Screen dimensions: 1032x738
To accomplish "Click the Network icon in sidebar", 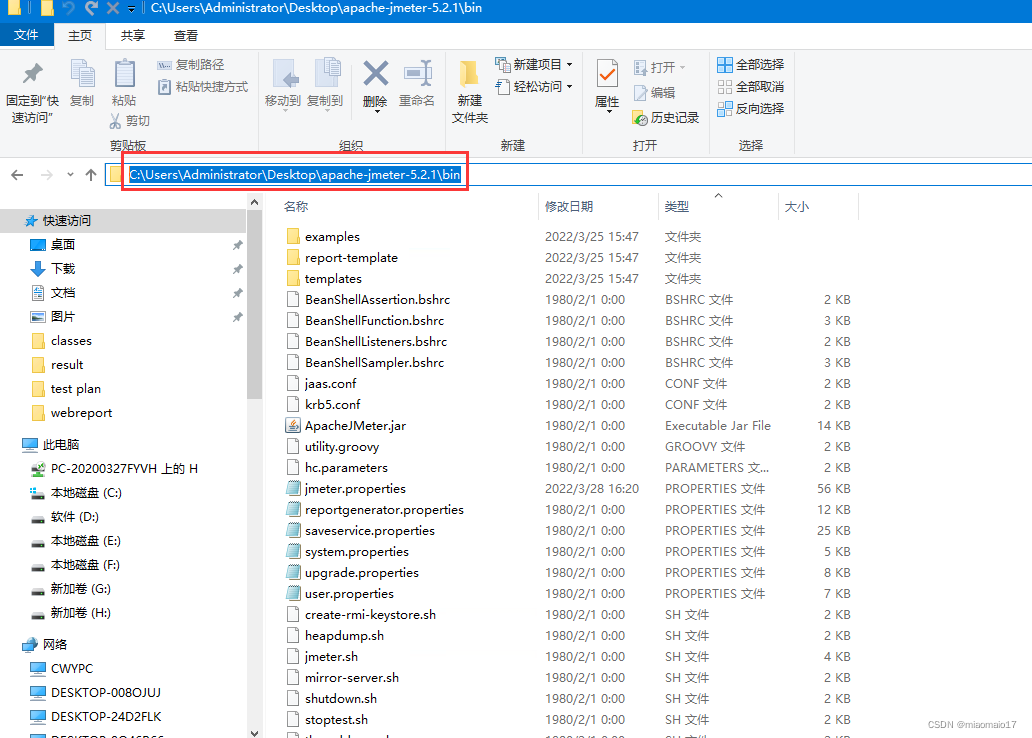I will (30, 645).
